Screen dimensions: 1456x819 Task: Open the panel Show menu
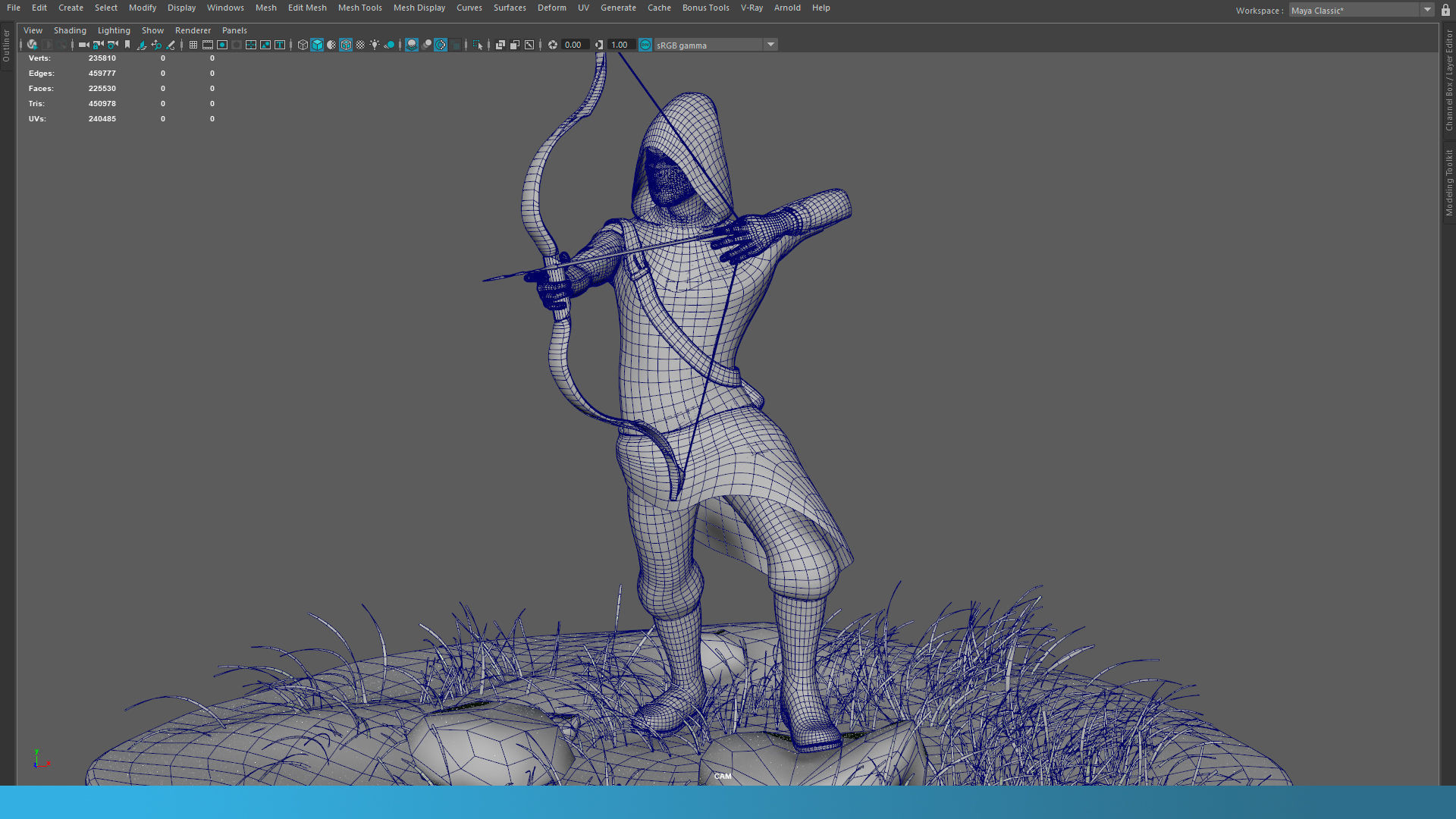click(x=152, y=30)
